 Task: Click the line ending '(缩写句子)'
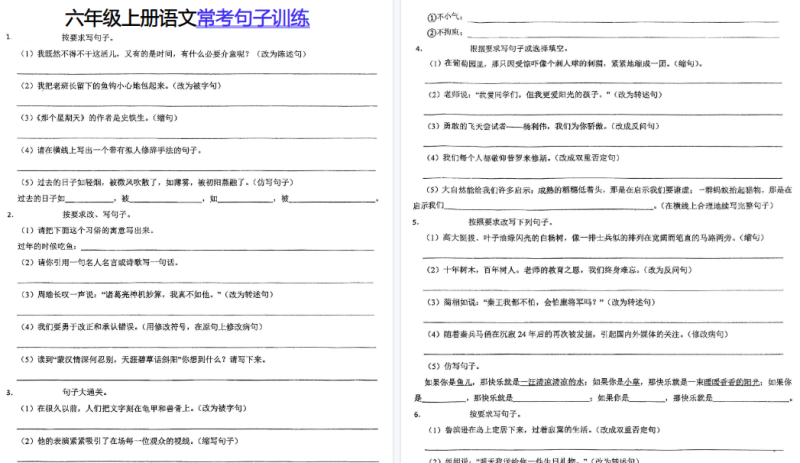129,441
